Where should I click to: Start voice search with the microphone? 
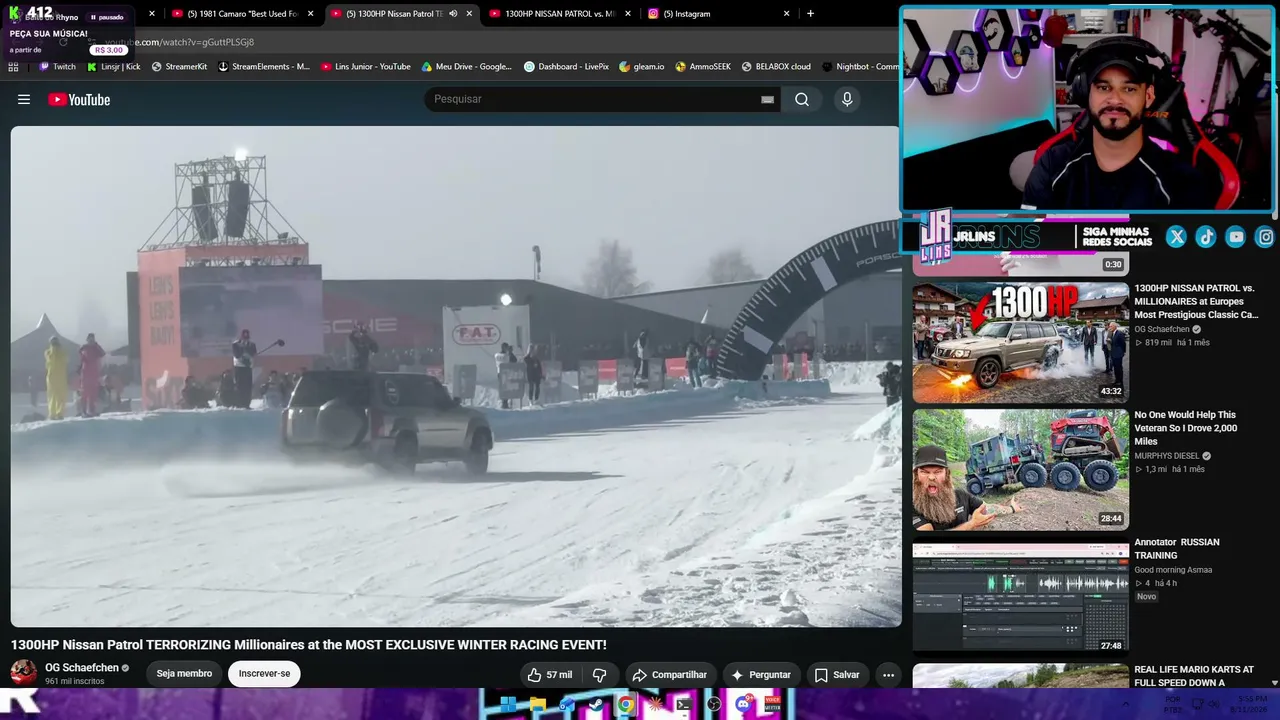click(x=847, y=99)
